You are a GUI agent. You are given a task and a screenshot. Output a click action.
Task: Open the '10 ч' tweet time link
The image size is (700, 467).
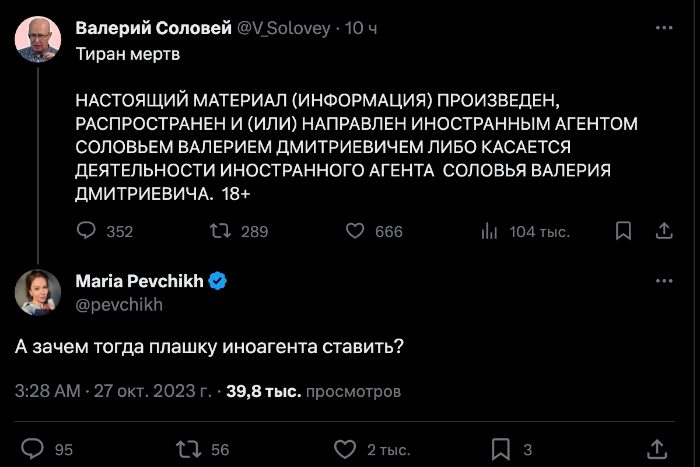(361, 28)
